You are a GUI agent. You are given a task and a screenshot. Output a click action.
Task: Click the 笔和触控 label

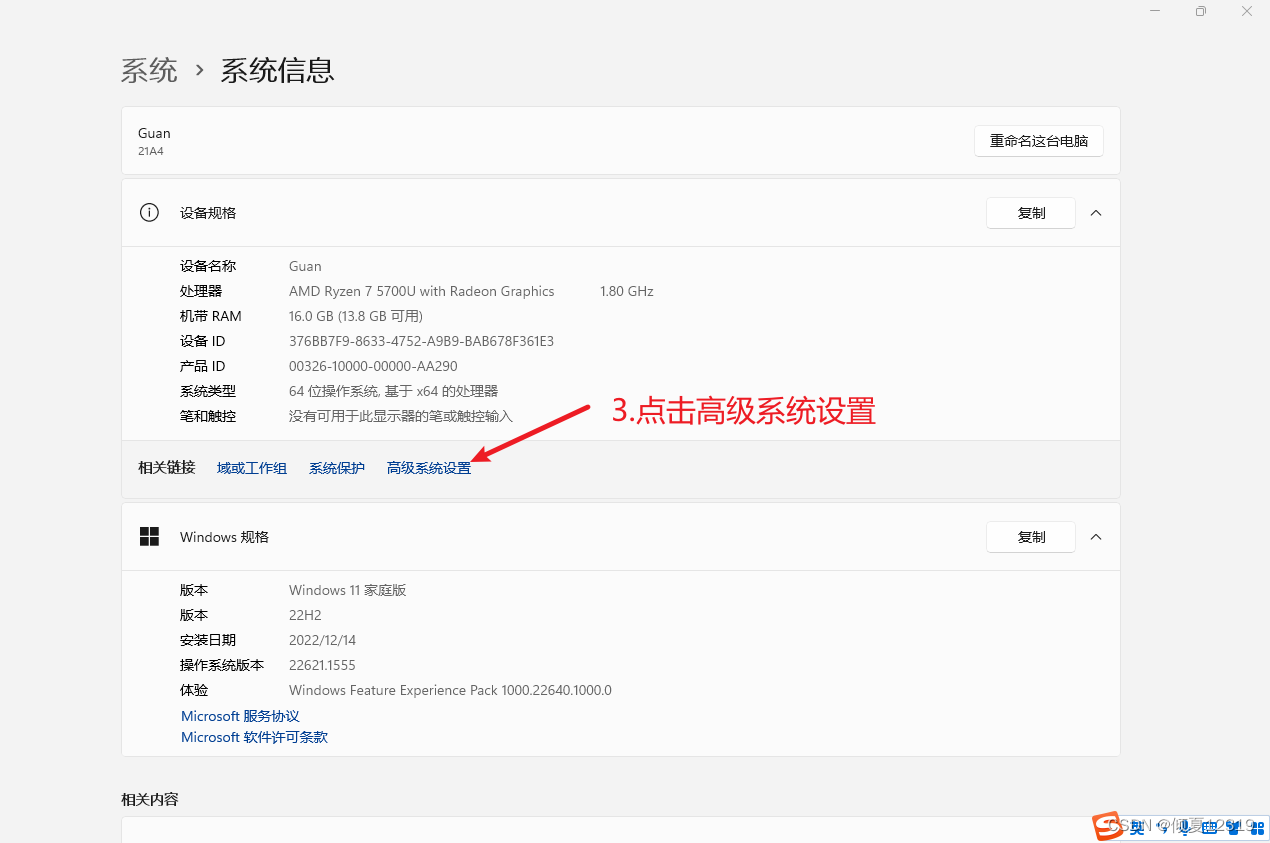point(208,416)
